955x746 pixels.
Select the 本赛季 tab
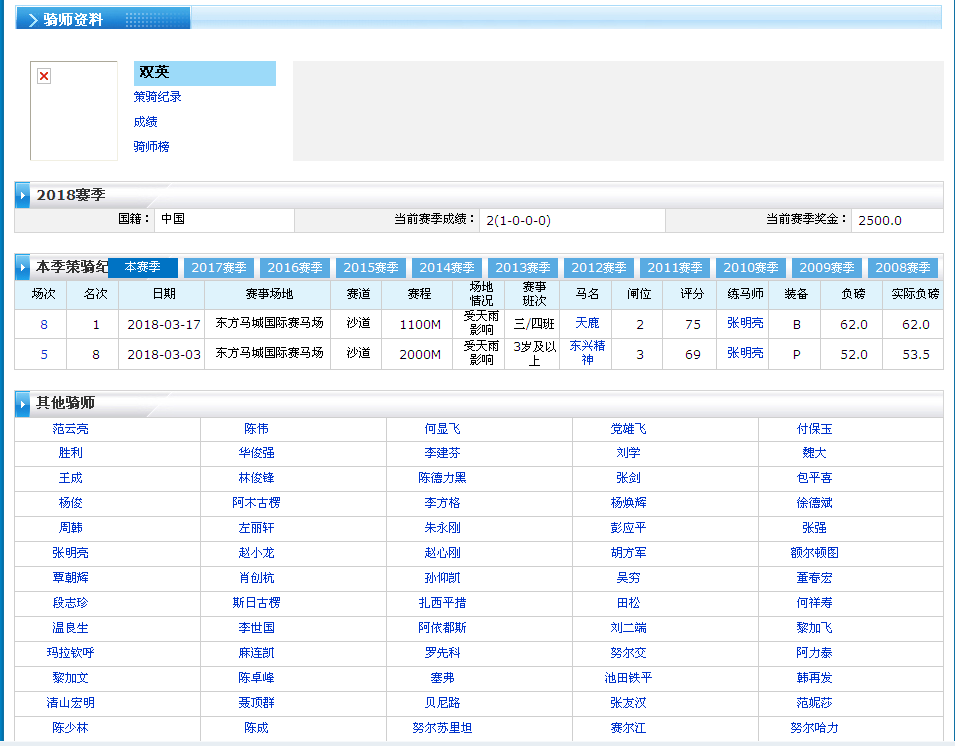point(142,268)
